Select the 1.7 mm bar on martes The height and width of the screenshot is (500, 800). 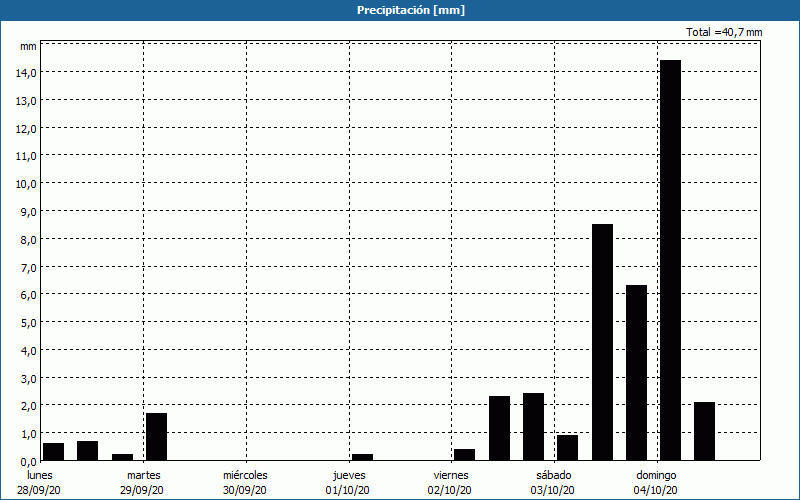click(157, 437)
